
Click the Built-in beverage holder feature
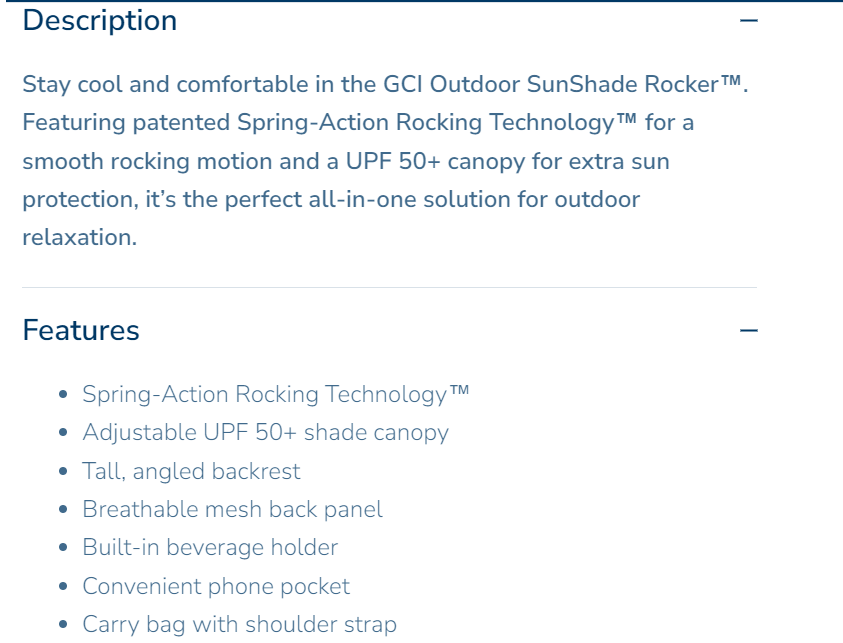pos(210,547)
